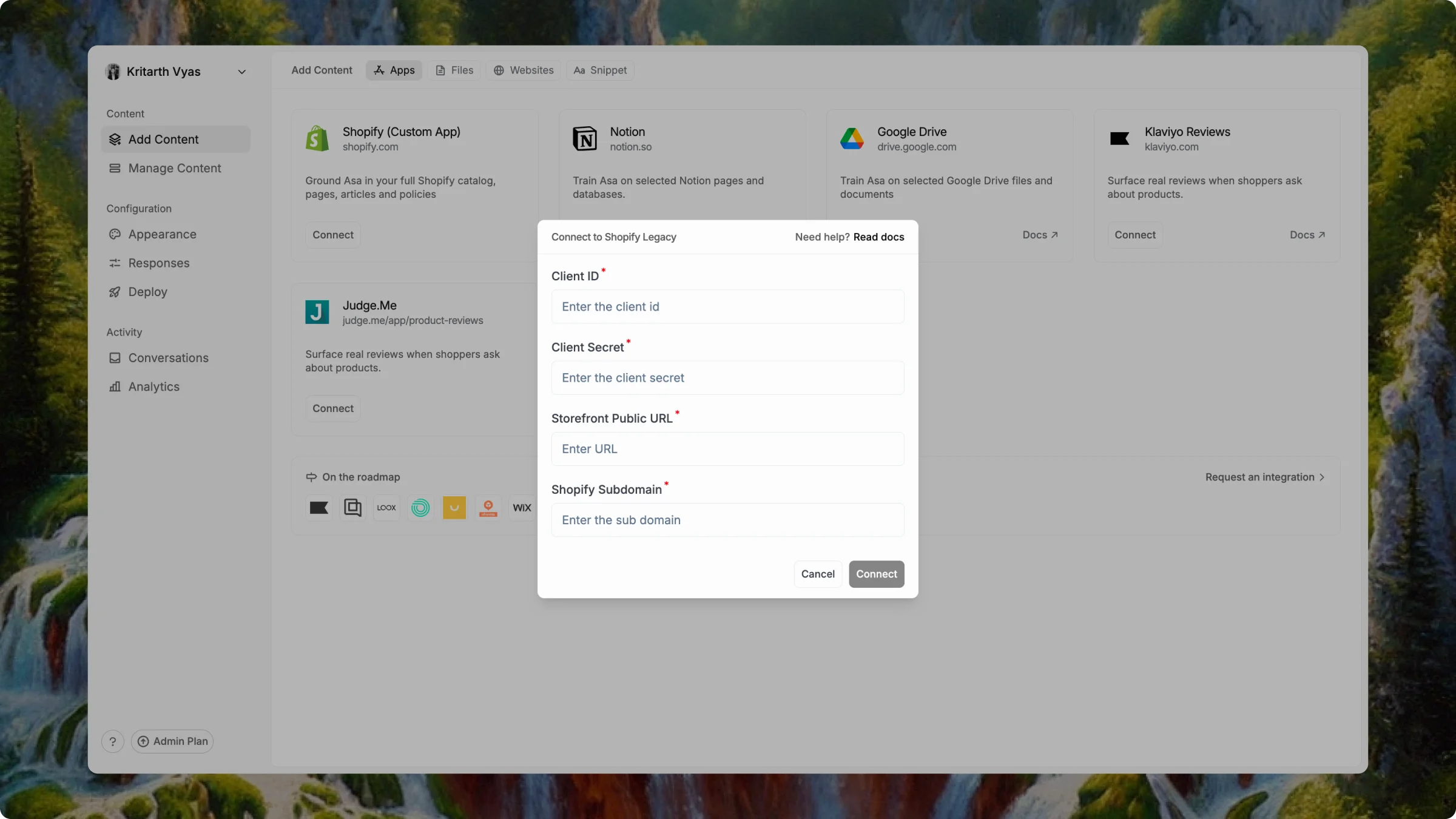Click the Storefront Public URL field
Viewport: 1456px width, 819px height.
[727, 449]
